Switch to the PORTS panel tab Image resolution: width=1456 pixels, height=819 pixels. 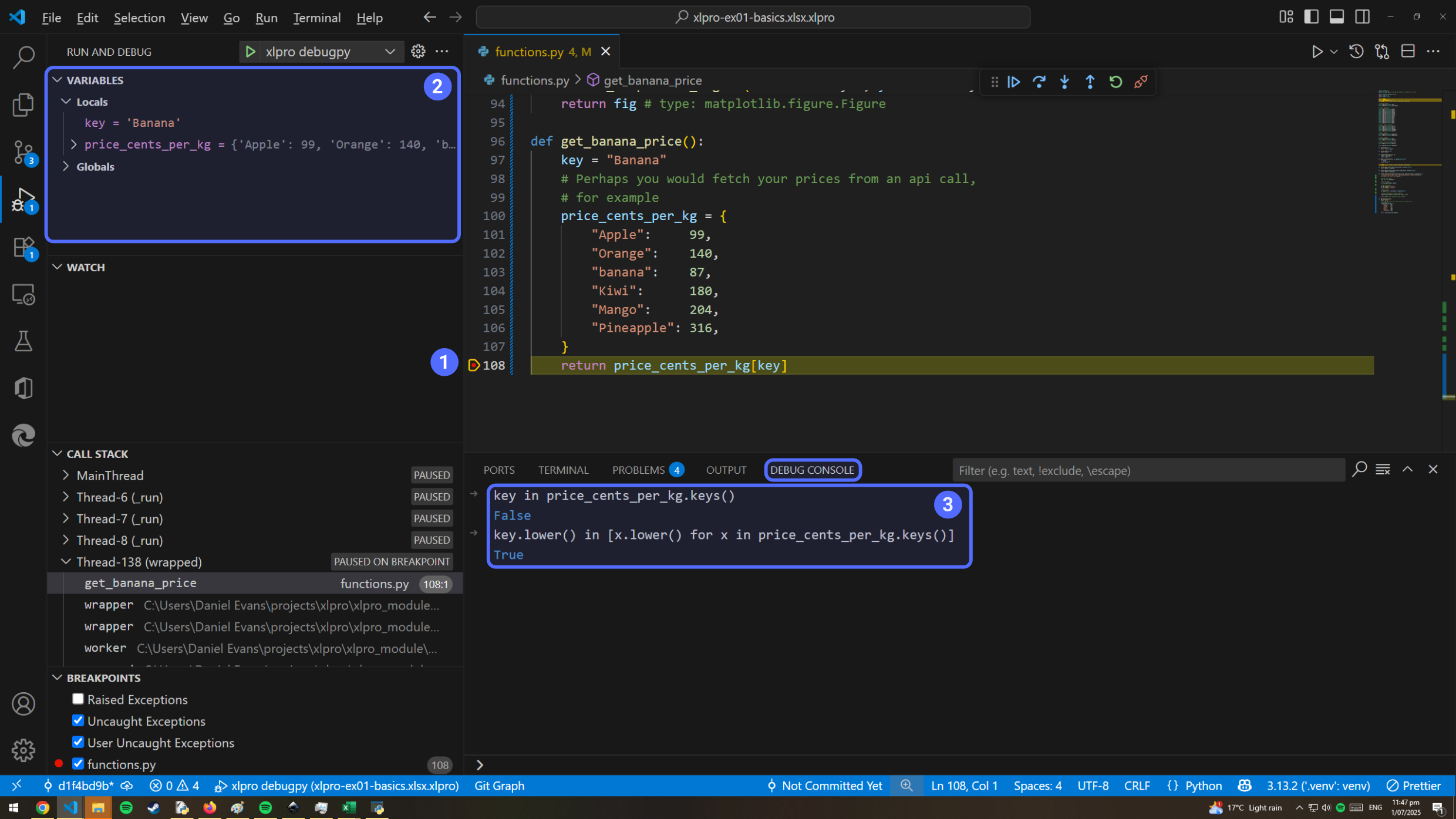(499, 470)
